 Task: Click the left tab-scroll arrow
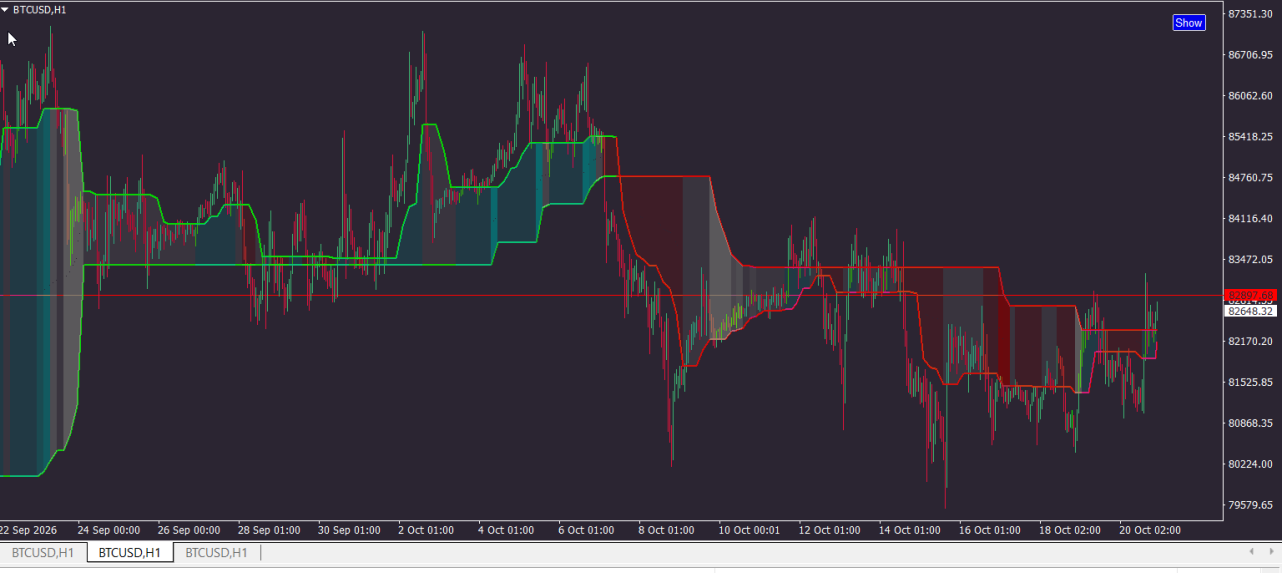1252,551
